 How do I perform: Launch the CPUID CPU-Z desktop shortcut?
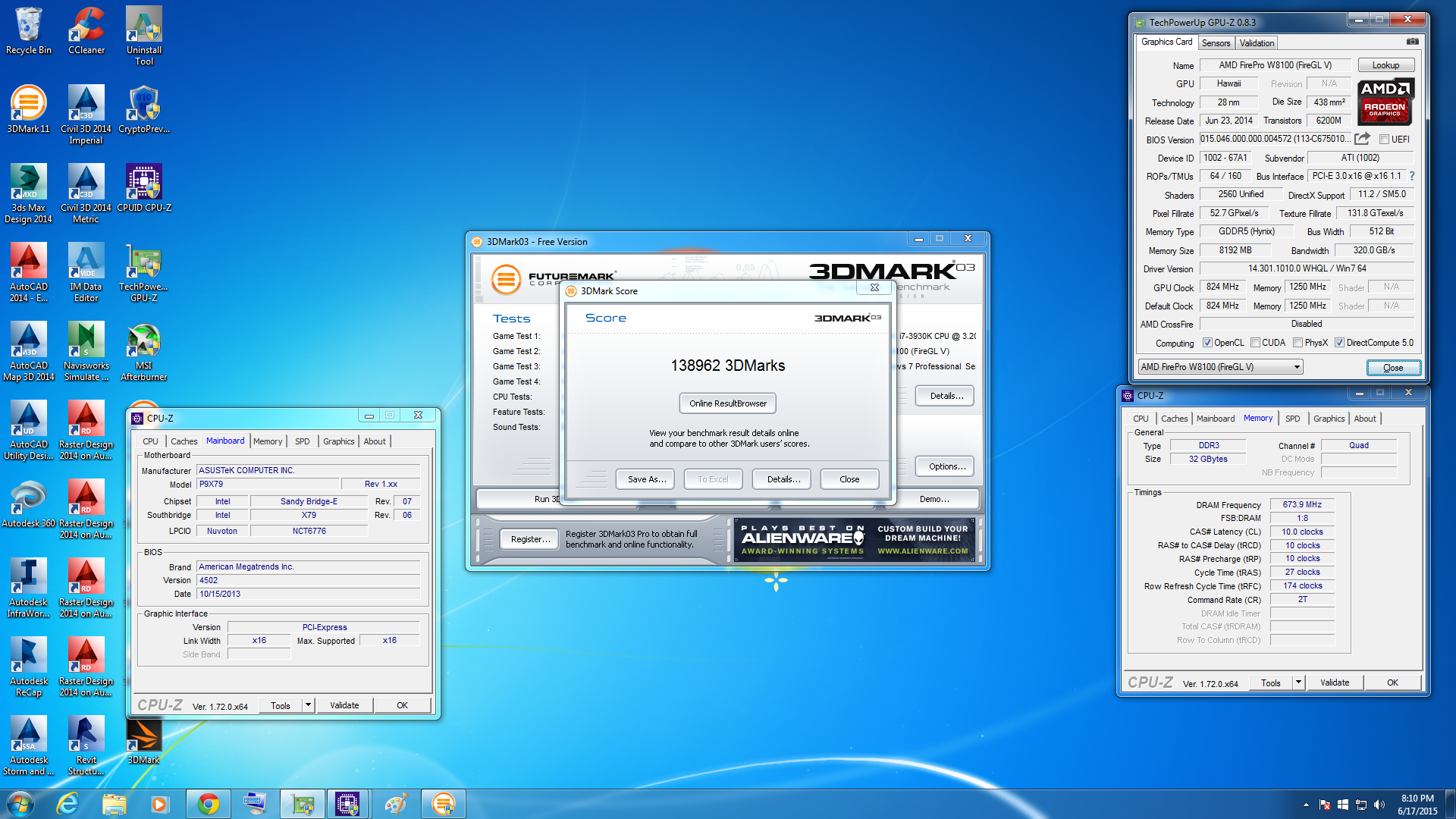coord(144,188)
